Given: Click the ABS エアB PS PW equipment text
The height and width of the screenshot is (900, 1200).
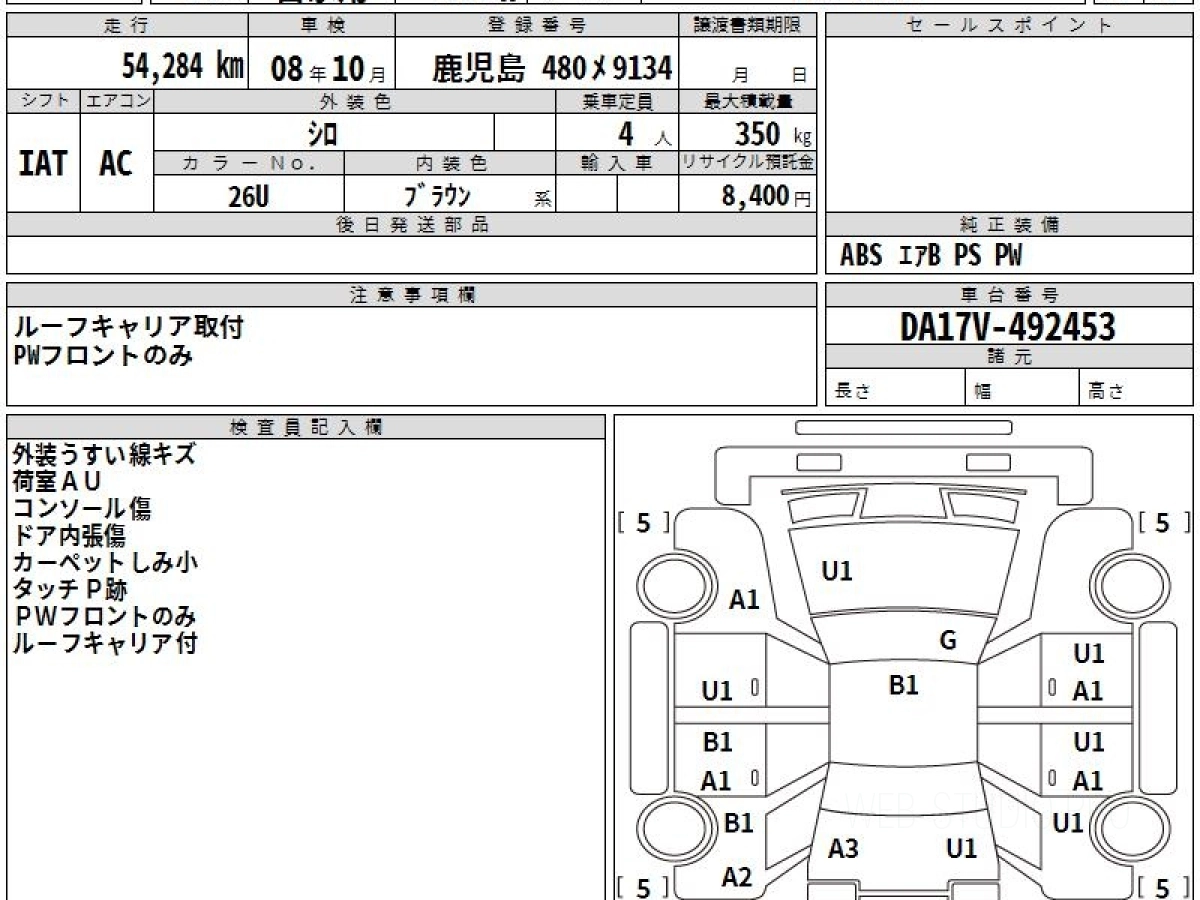Looking at the screenshot, I should (x=930, y=256).
